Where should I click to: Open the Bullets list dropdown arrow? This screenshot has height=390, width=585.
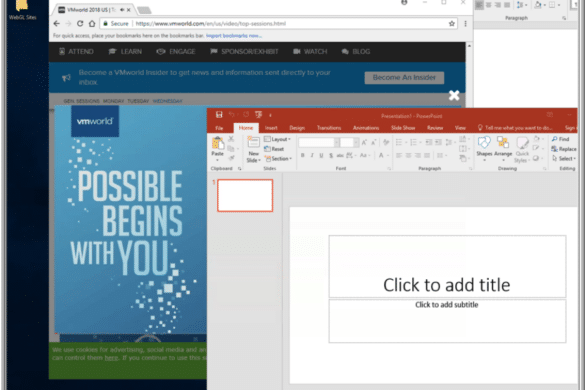pyautogui.click(x=406, y=143)
